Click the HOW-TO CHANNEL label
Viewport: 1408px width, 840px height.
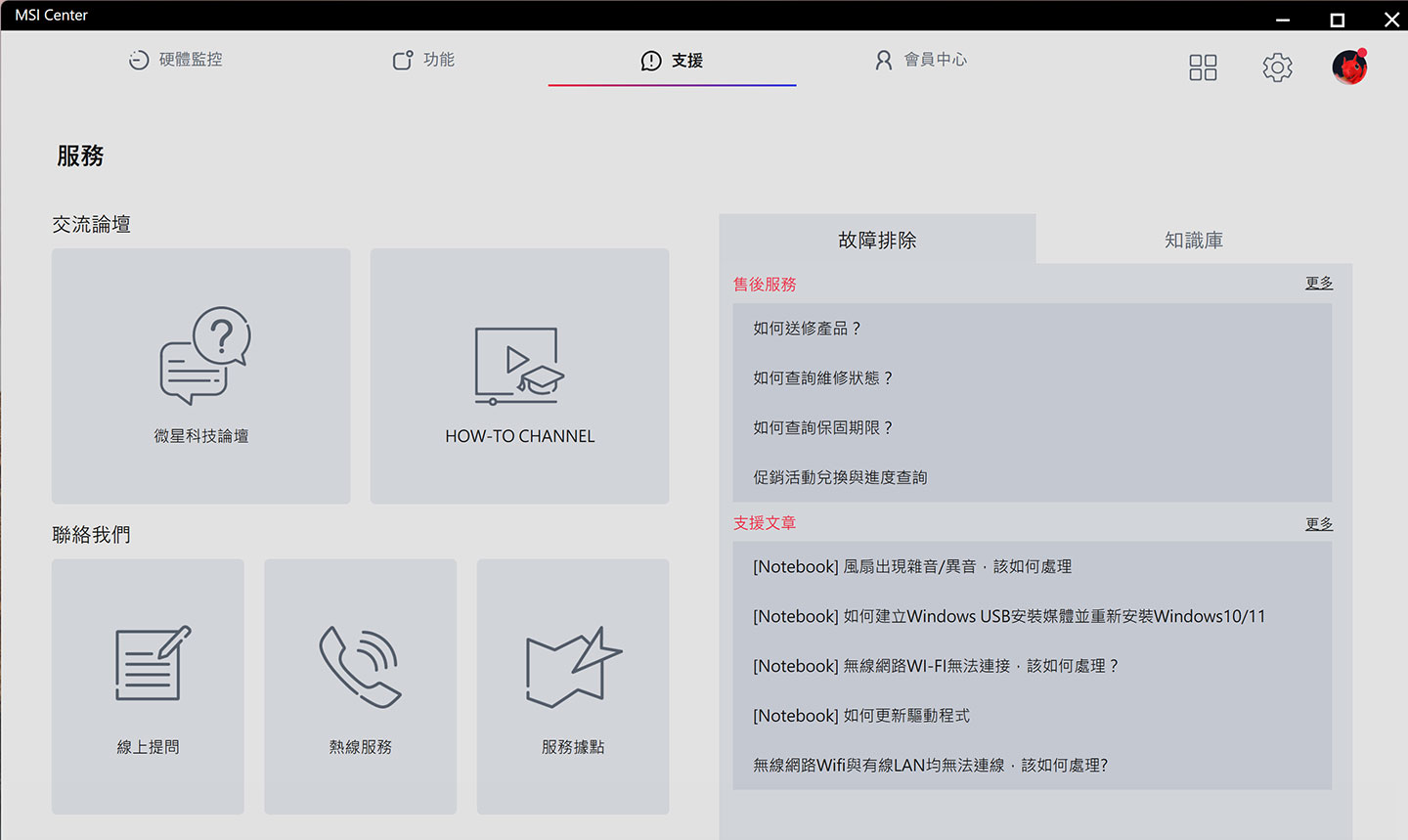pyautogui.click(x=520, y=436)
